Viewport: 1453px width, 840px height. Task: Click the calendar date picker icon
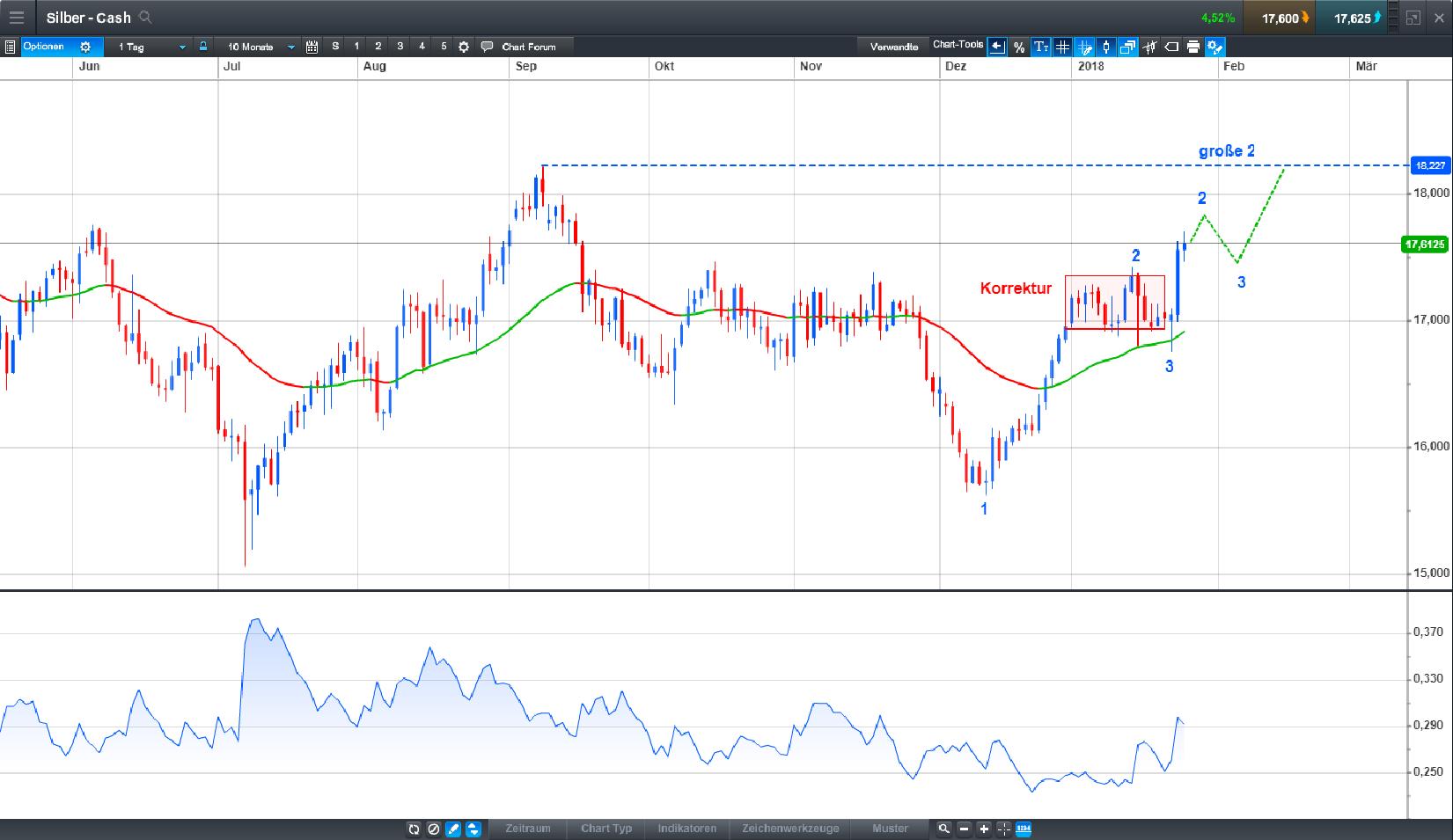312,47
